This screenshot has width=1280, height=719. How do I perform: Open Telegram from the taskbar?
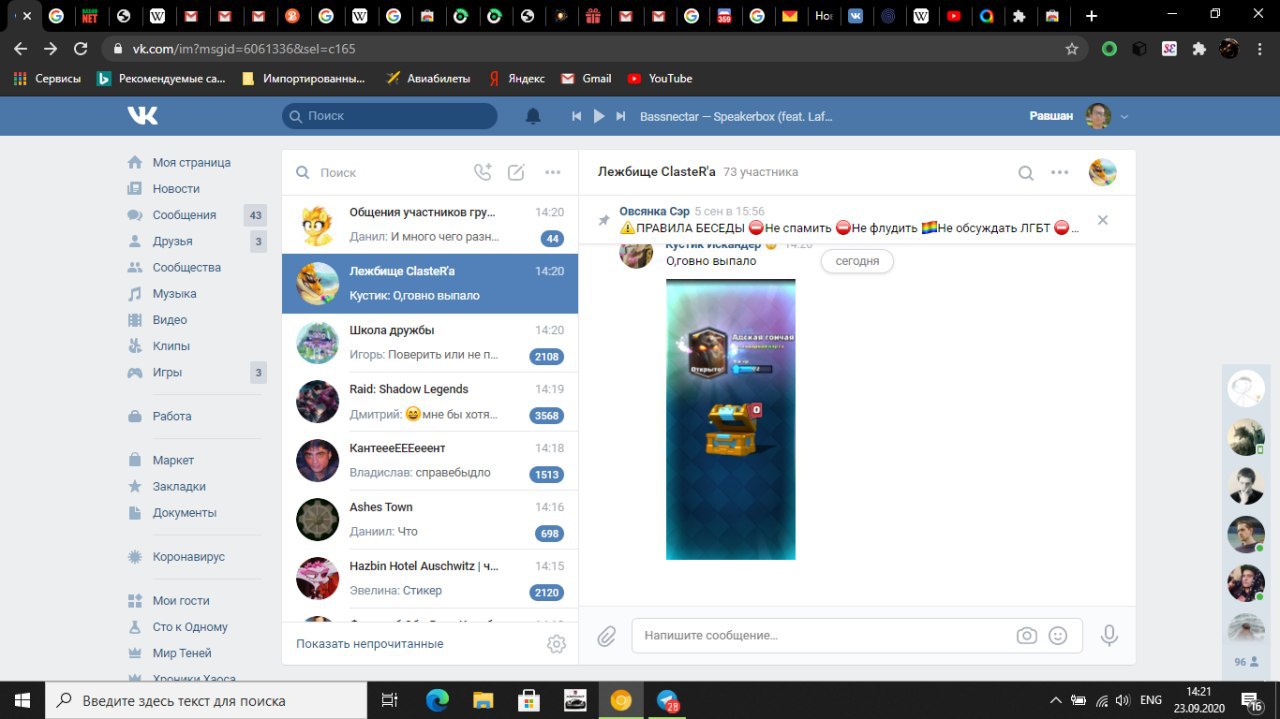click(667, 700)
